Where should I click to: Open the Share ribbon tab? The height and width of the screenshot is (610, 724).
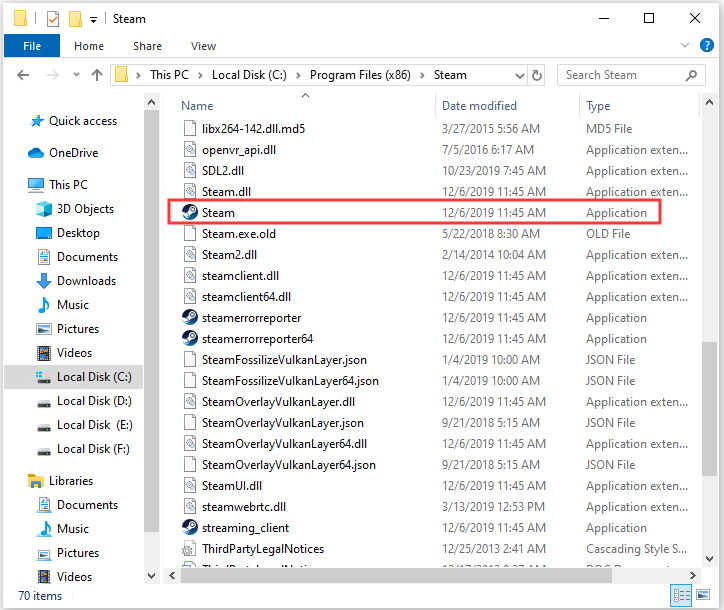coord(147,46)
